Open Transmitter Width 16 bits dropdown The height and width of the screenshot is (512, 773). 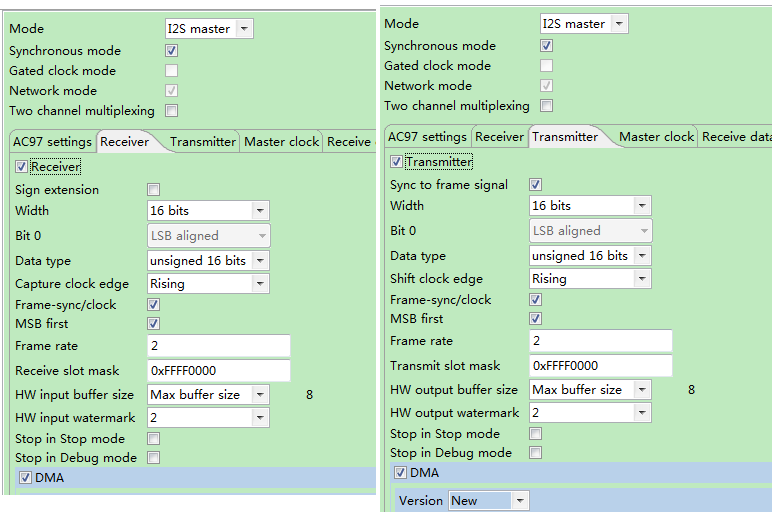click(x=591, y=205)
